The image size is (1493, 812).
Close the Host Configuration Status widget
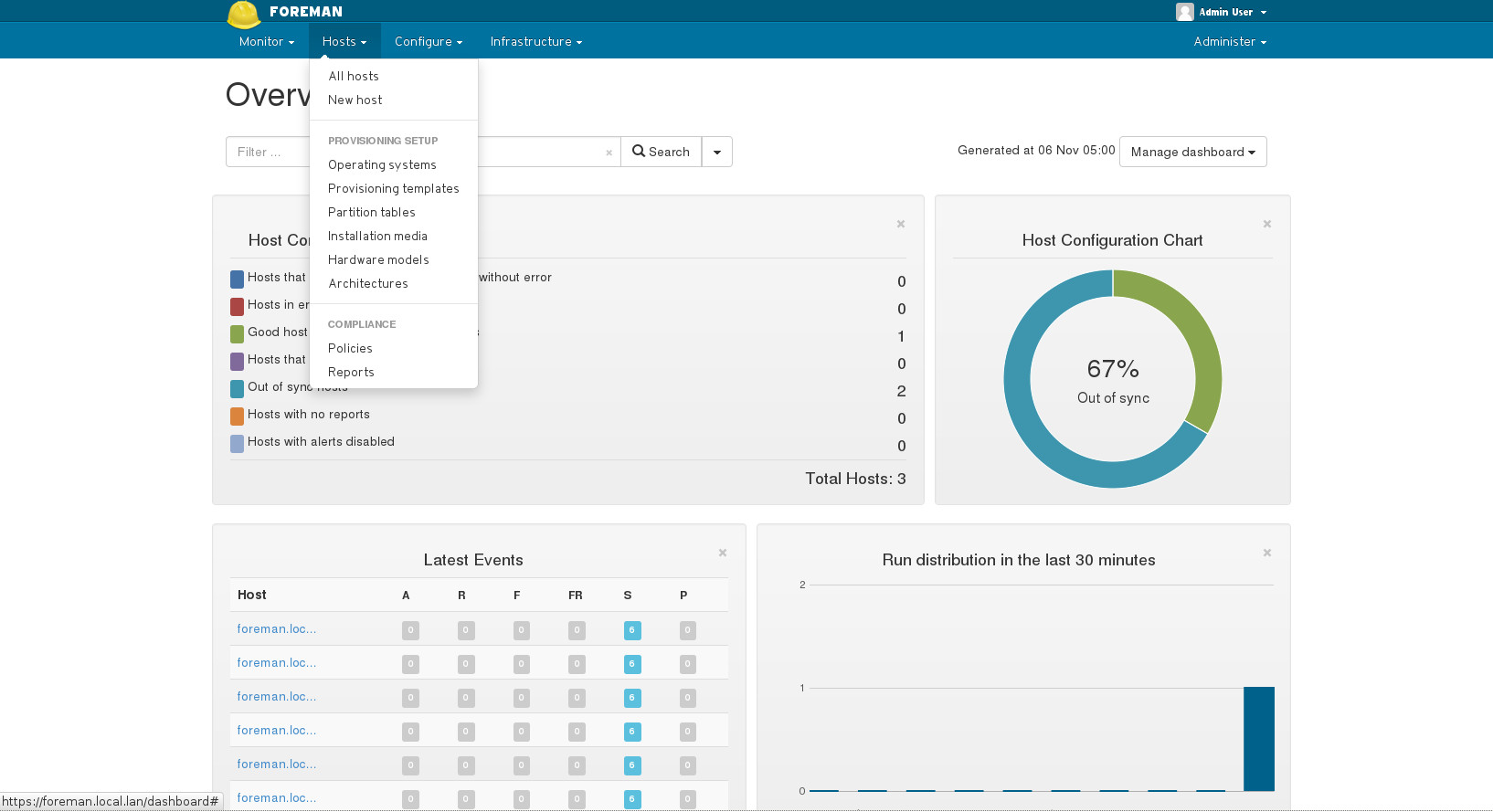(x=901, y=224)
